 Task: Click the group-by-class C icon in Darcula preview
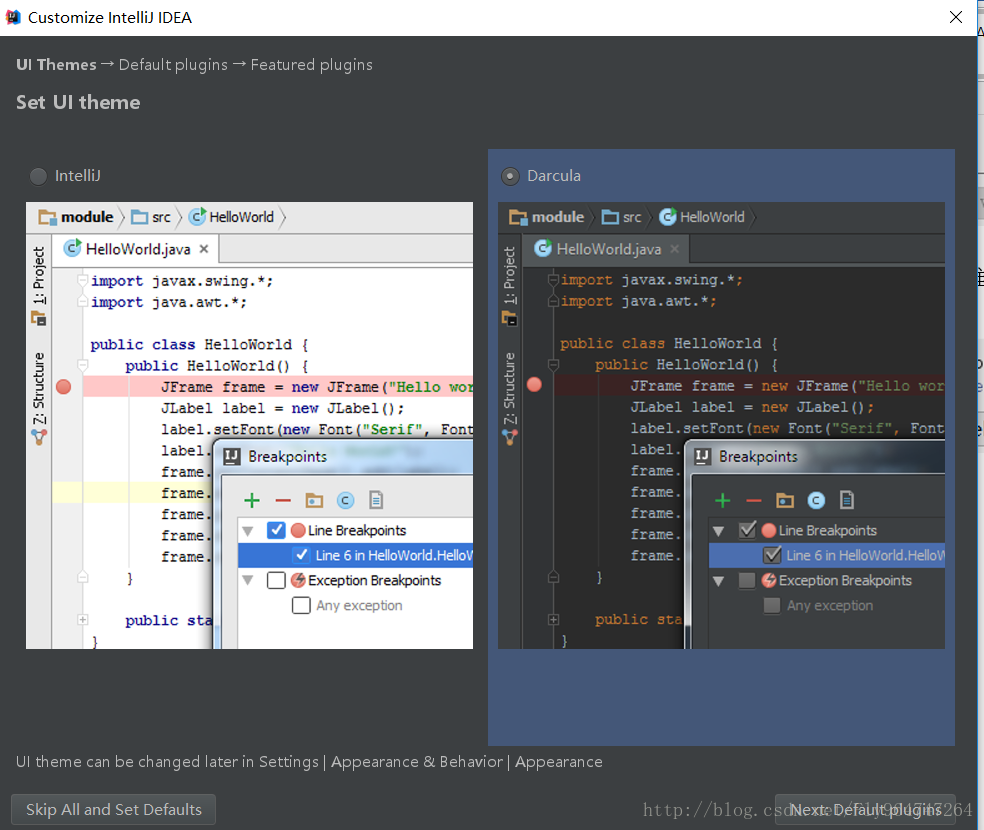pyautogui.click(x=816, y=500)
